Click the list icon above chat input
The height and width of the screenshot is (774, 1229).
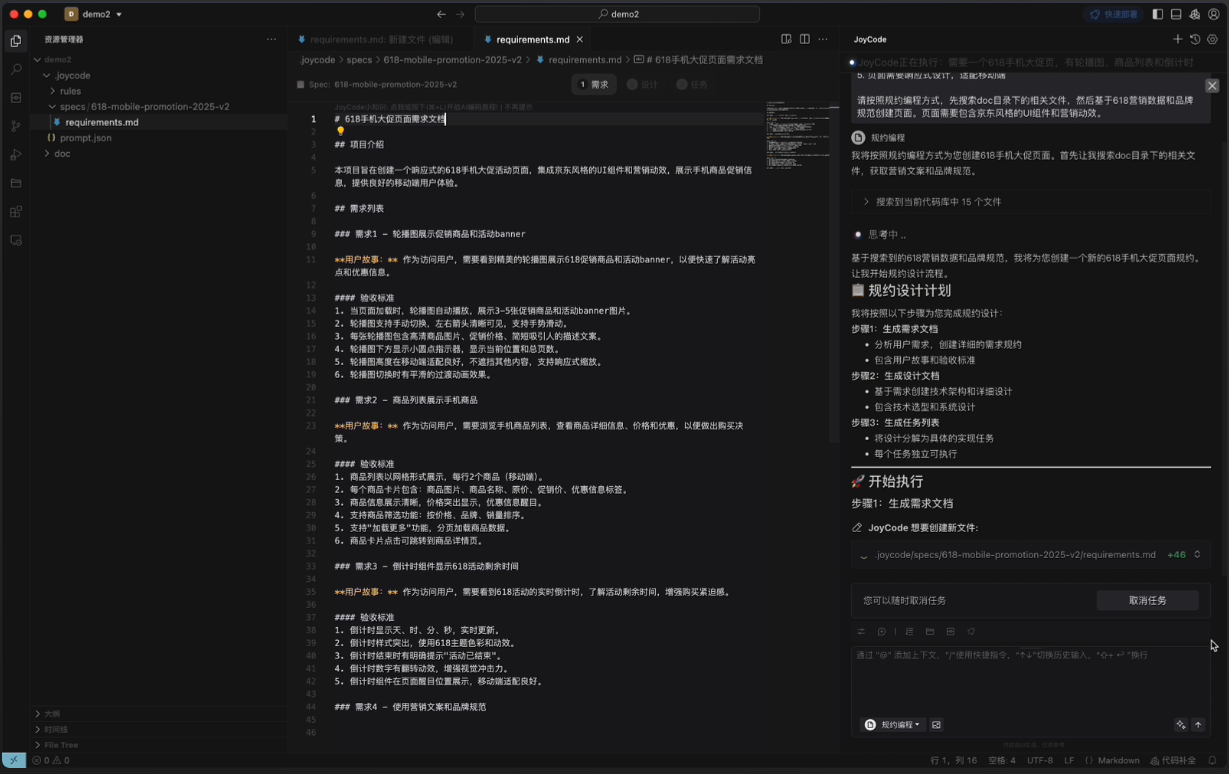pos(909,632)
